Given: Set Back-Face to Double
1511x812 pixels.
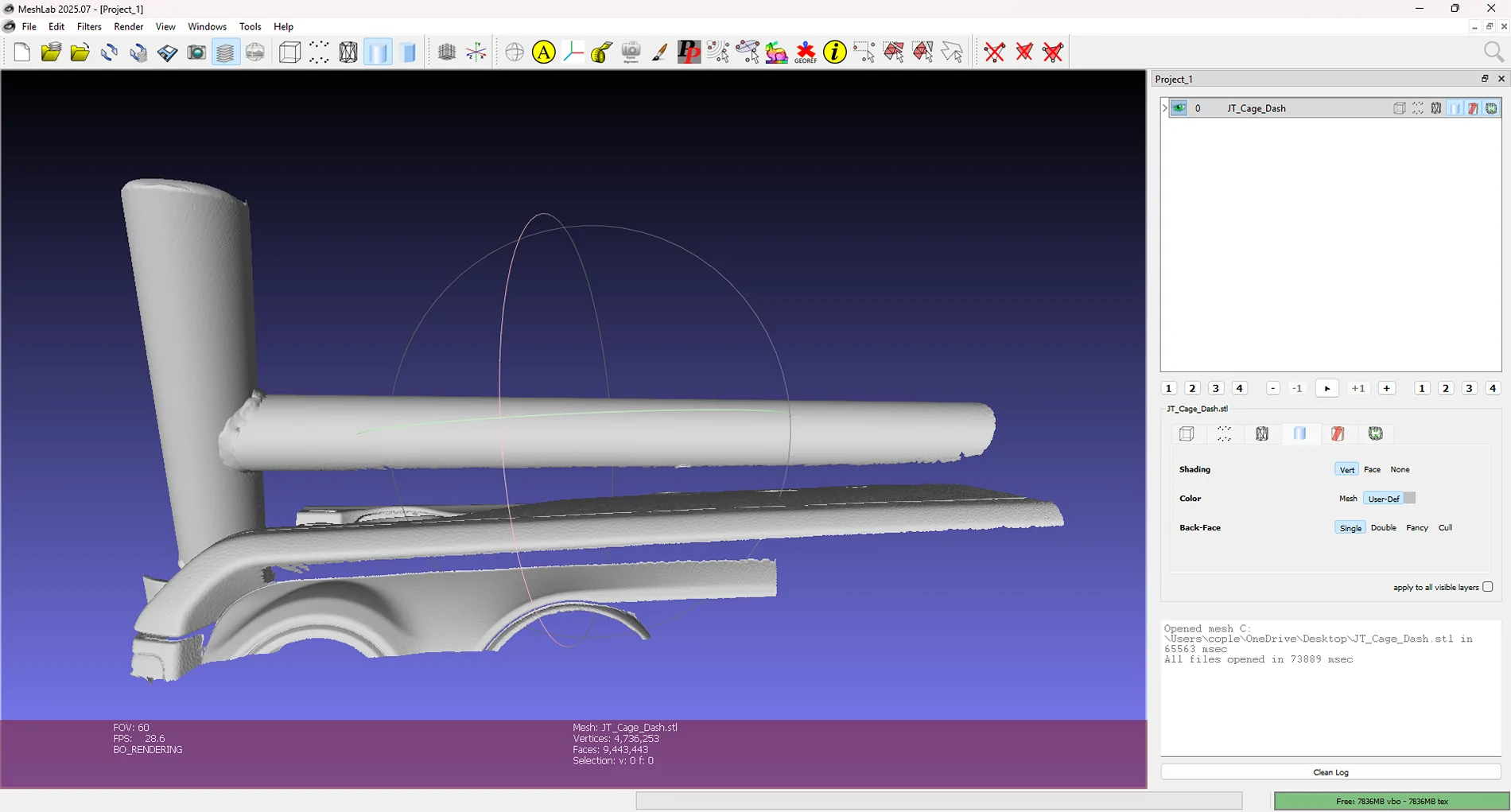Looking at the screenshot, I should (x=1384, y=528).
